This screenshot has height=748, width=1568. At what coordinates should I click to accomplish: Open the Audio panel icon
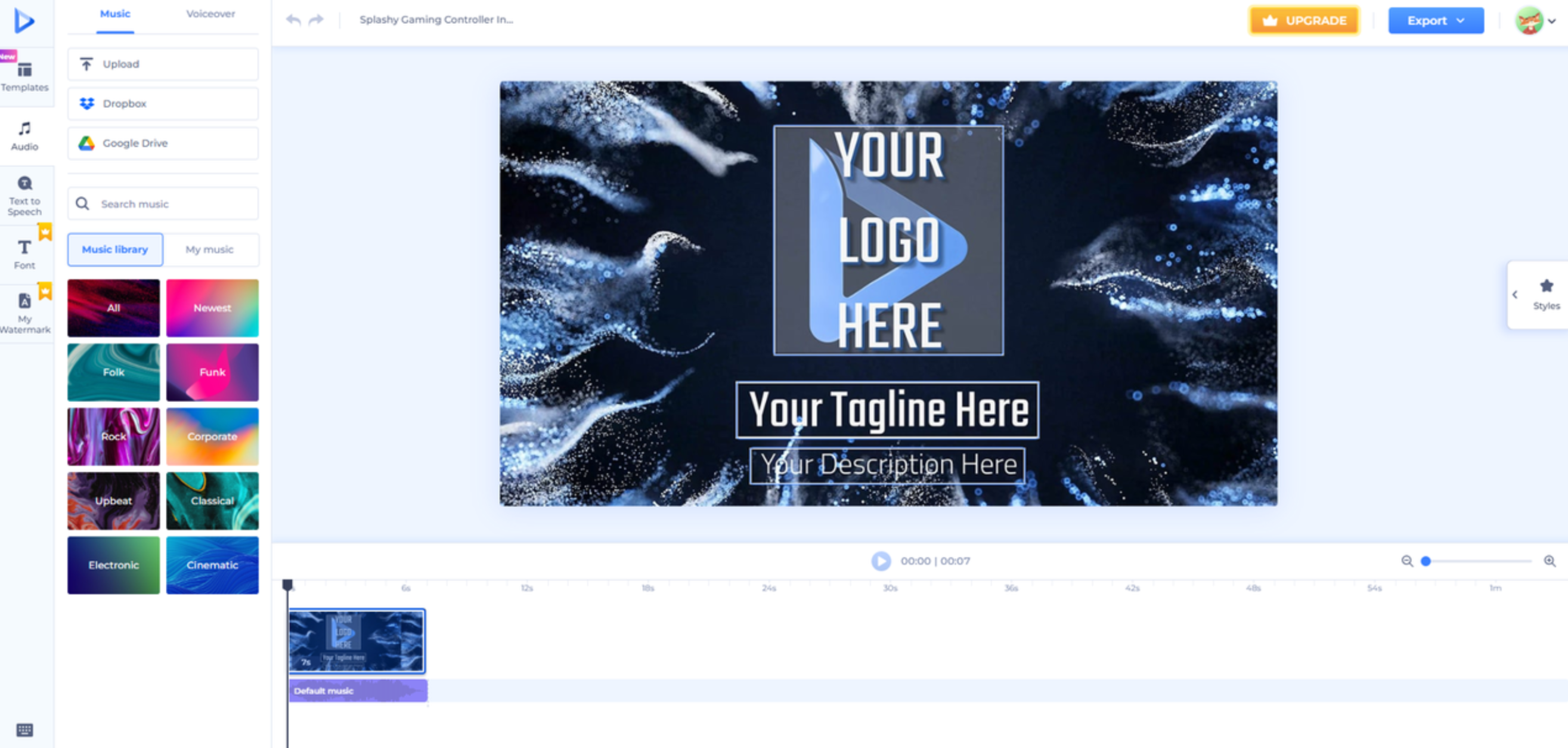coord(24,135)
